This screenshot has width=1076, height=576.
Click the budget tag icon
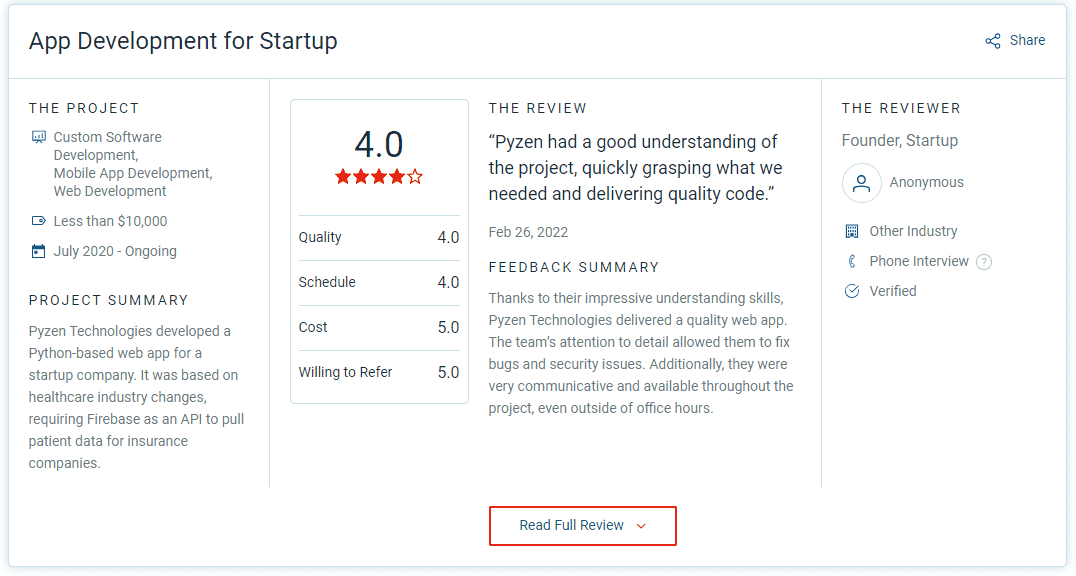point(38,221)
